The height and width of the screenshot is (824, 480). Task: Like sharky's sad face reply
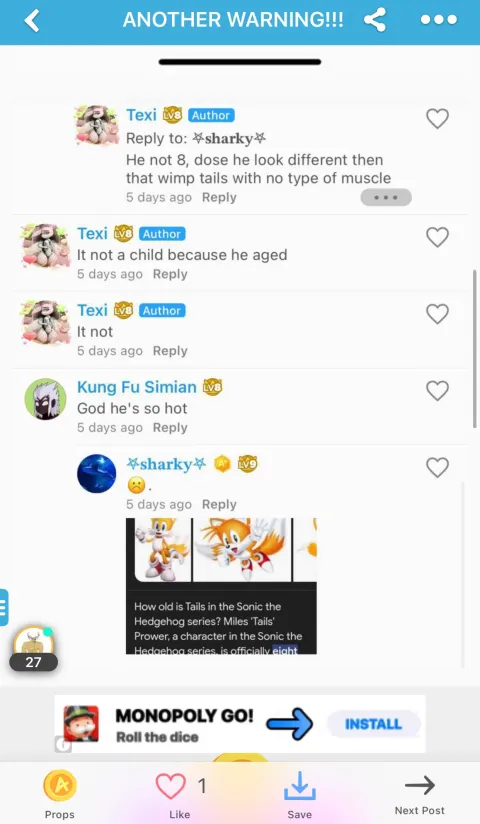coord(437,468)
